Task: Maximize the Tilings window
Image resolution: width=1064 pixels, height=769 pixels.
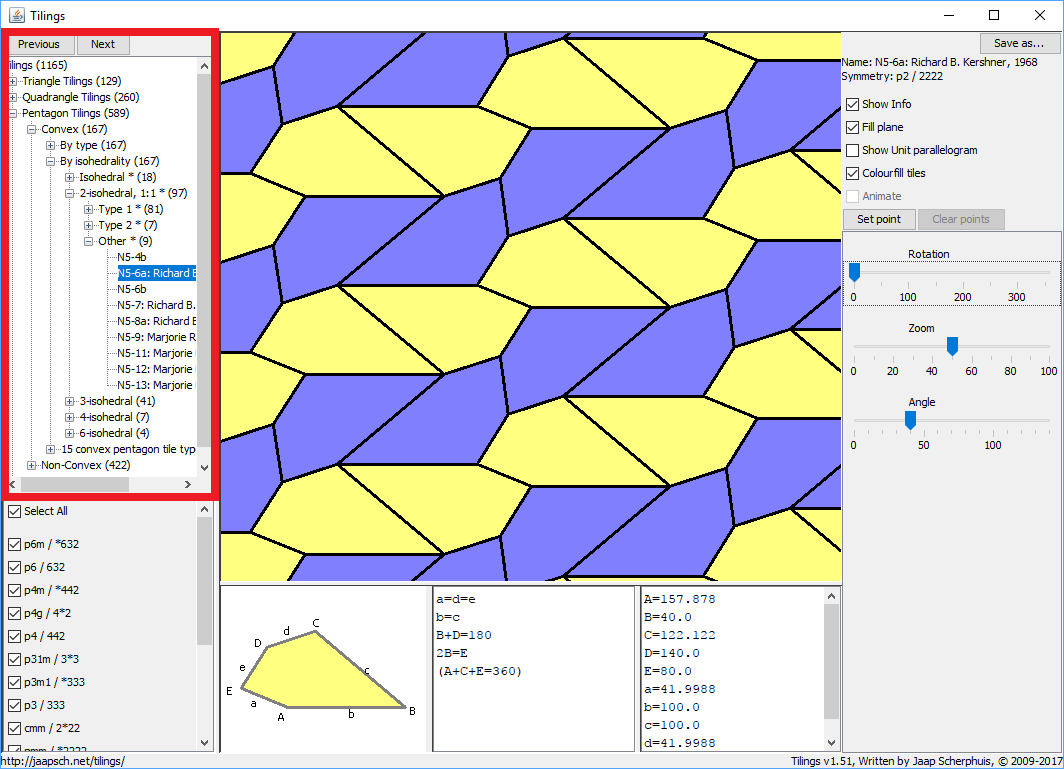Action: 994,15
